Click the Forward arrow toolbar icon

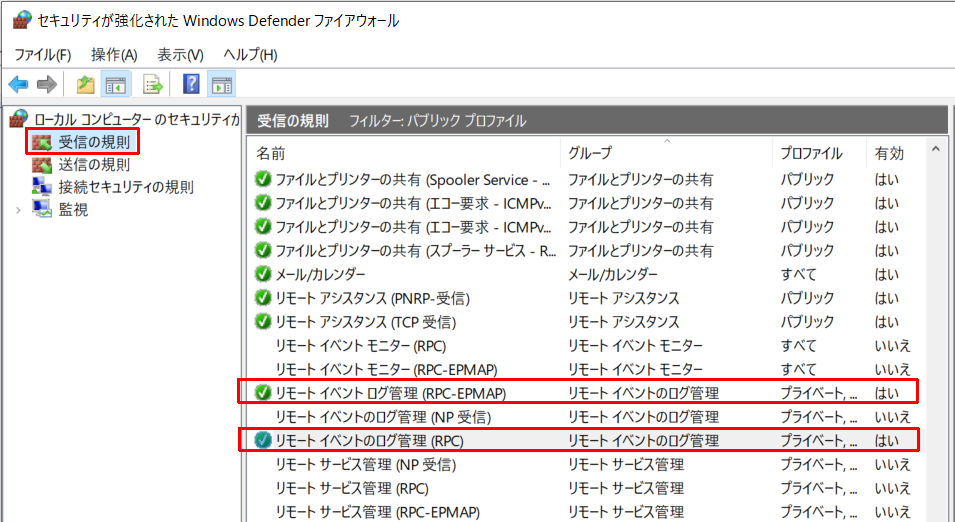tap(47, 85)
